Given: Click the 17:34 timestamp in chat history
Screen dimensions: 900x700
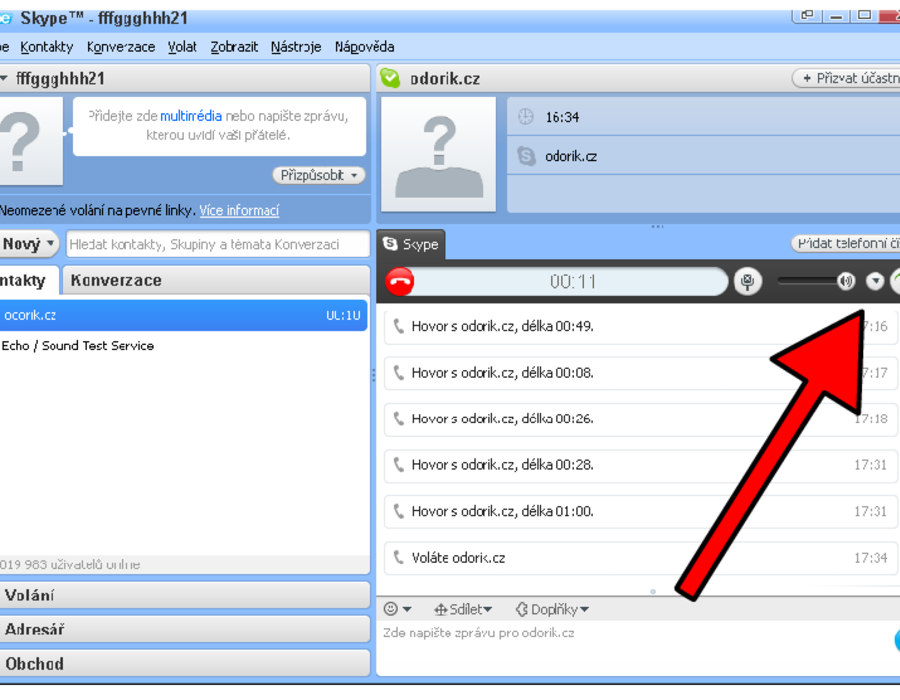Looking at the screenshot, I should click(871, 558).
